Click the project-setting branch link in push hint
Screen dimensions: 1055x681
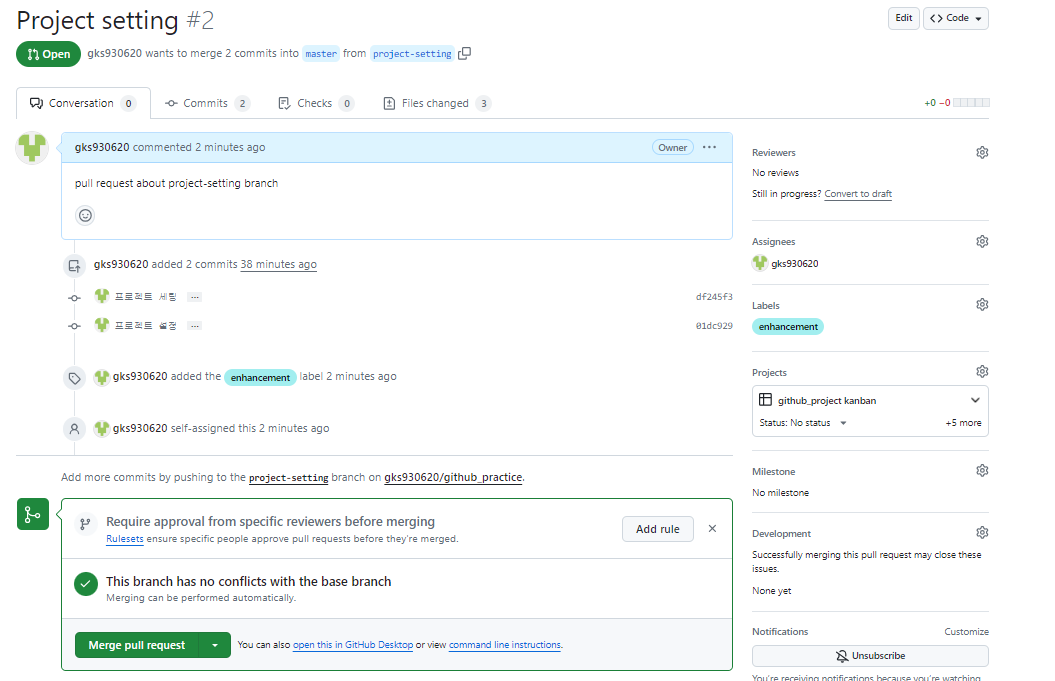289,477
